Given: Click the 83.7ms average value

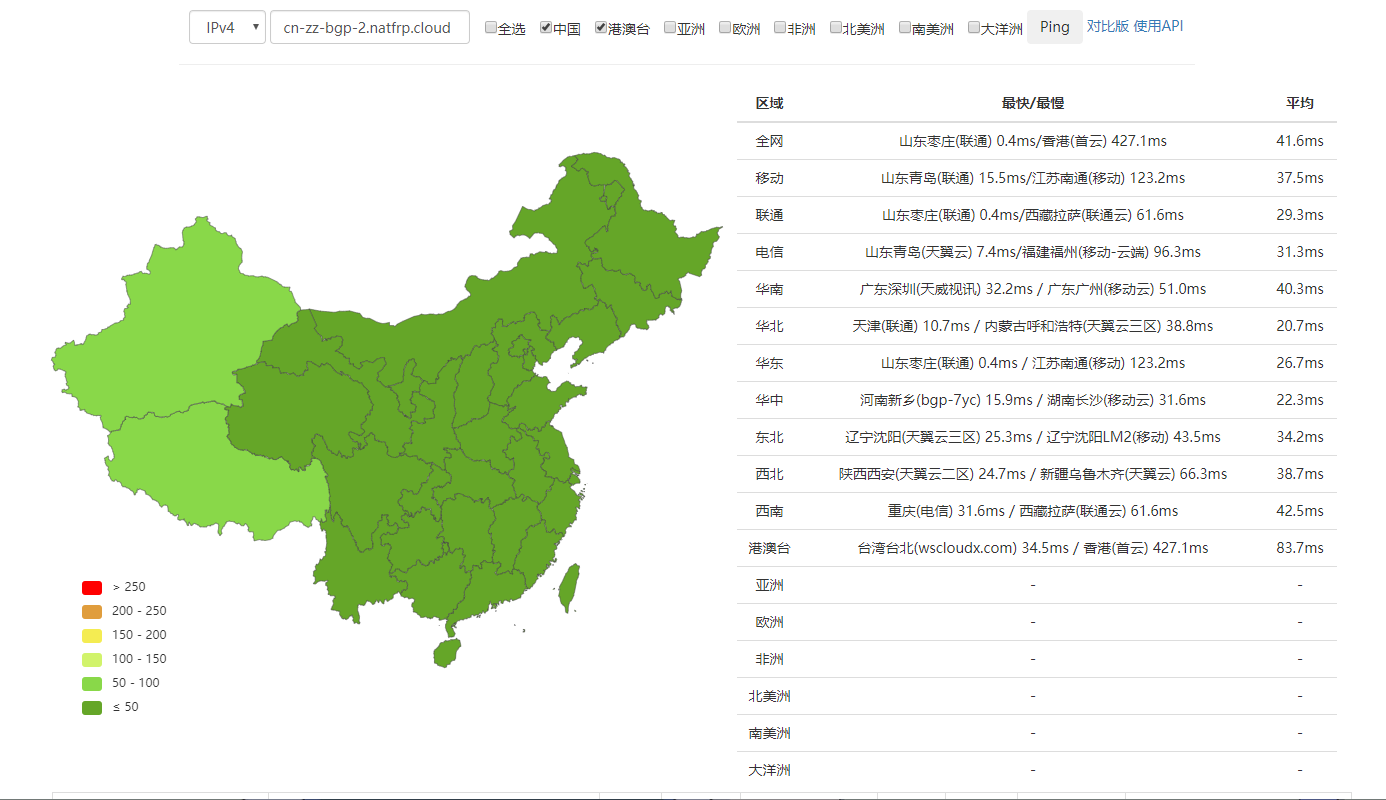Looking at the screenshot, I should pos(1300,548).
